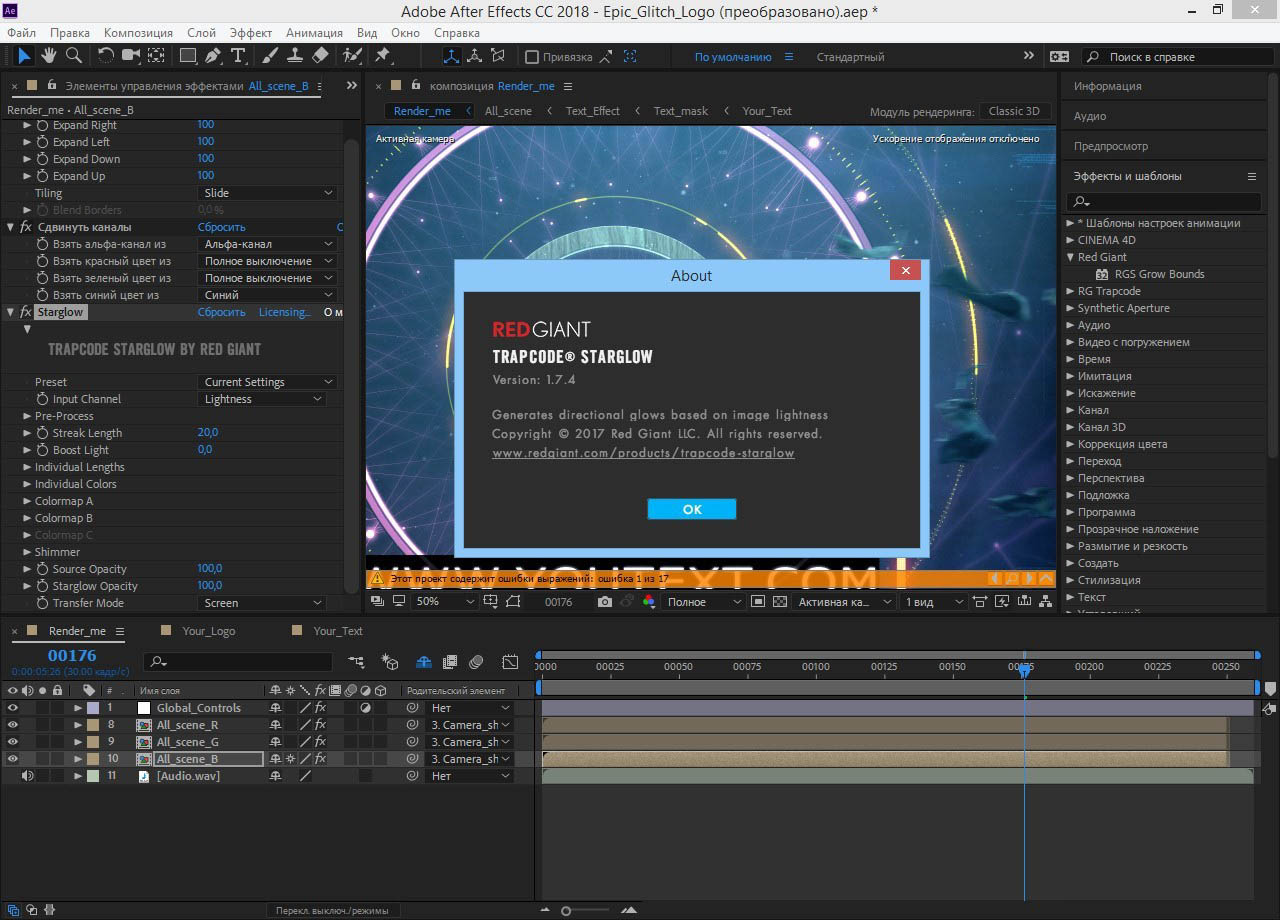Enable the Привязка snapping checkbox
The width and height of the screenshot is (1280, 920).
[532, 57]
